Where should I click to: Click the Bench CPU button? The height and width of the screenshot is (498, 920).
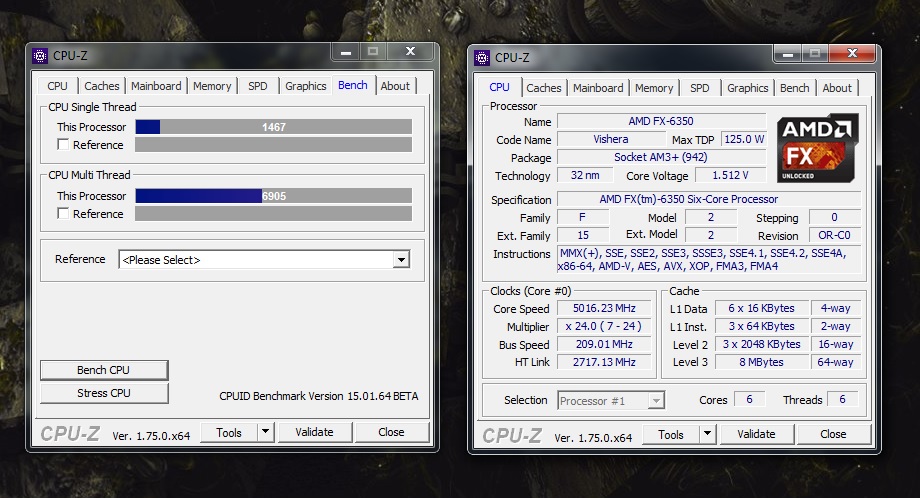click(104, 370)
